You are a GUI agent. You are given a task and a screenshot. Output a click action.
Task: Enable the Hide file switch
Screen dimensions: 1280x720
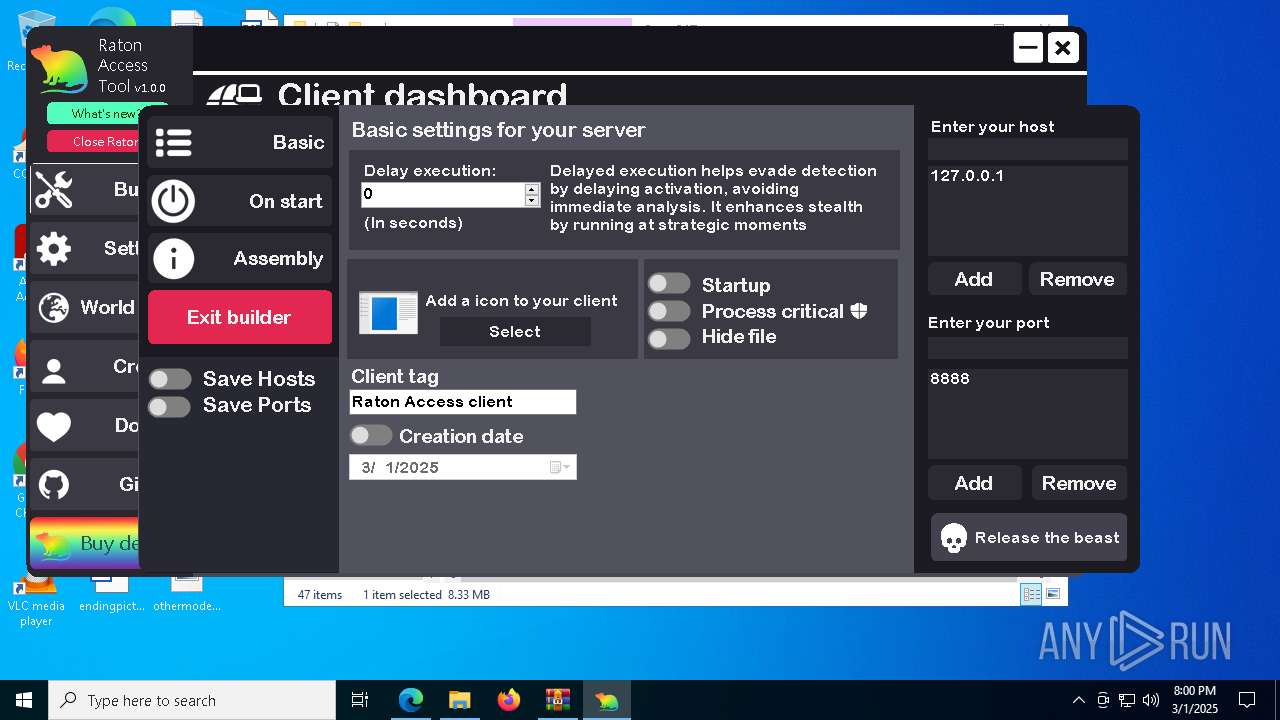[x=669, y=338]
